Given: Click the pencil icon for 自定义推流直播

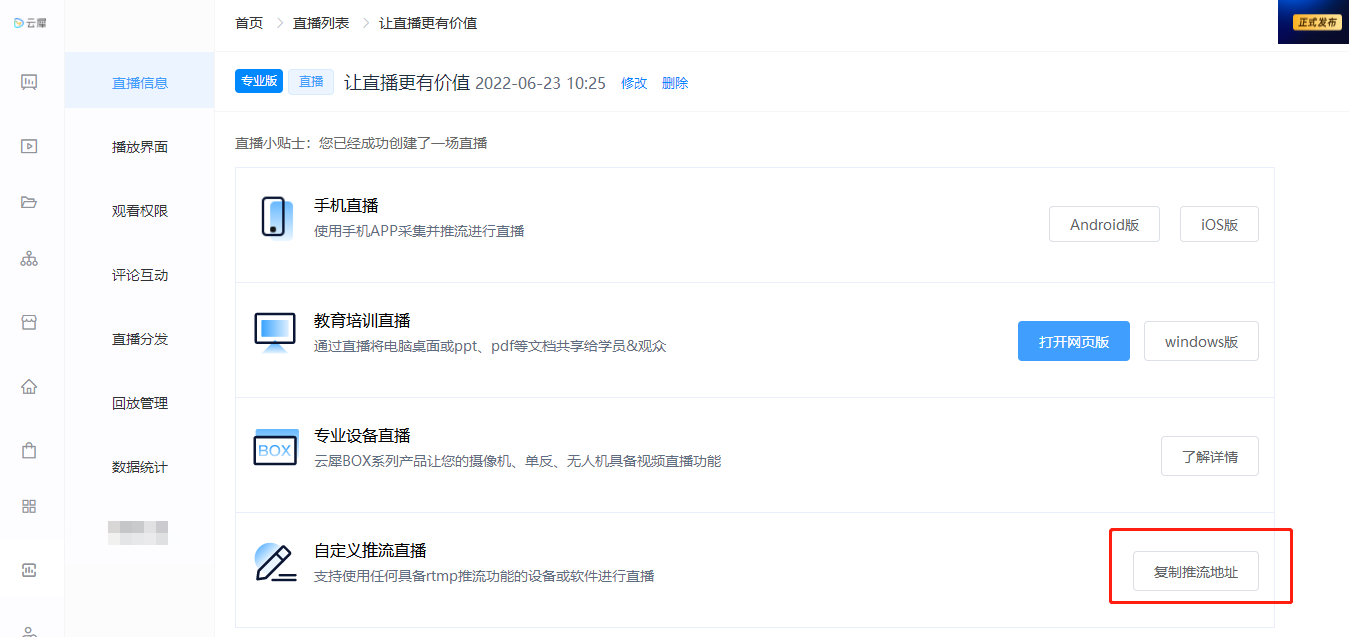Looking at the screenshot, I should pyautogui.click(x=275, y=563).
